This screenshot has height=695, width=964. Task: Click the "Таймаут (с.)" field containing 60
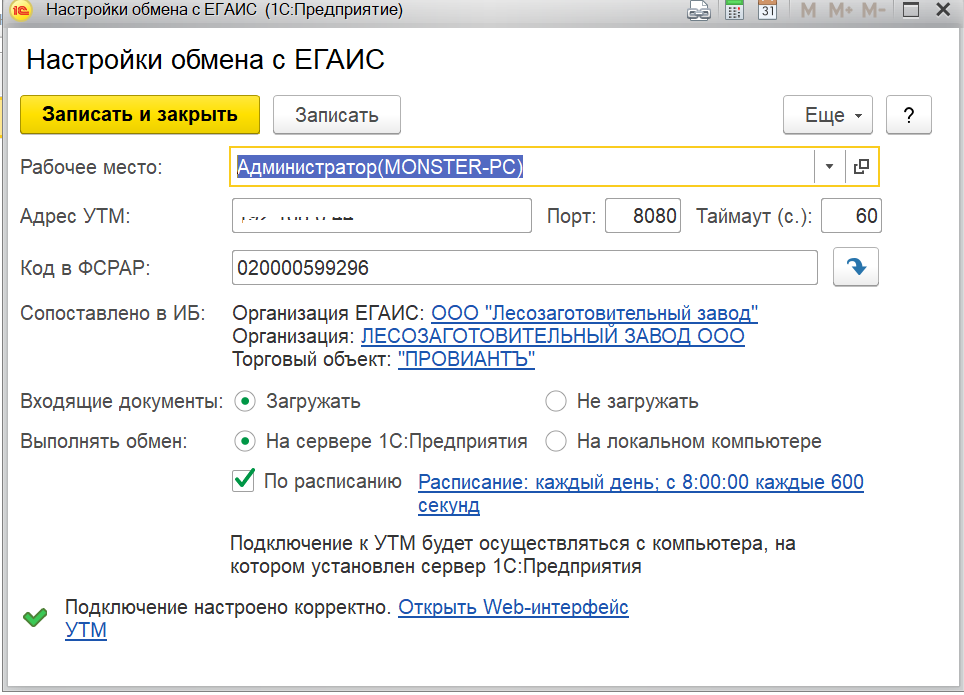(851, 216)
